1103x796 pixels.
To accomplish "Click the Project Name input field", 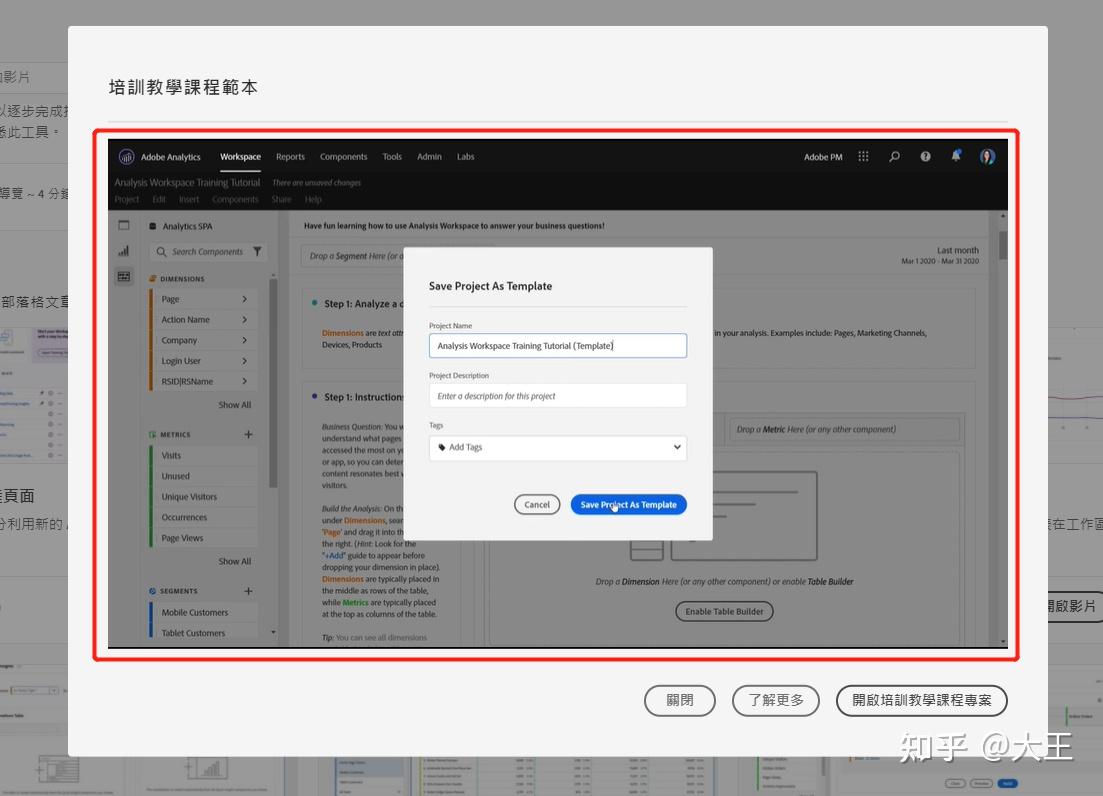I will point(557,345).
